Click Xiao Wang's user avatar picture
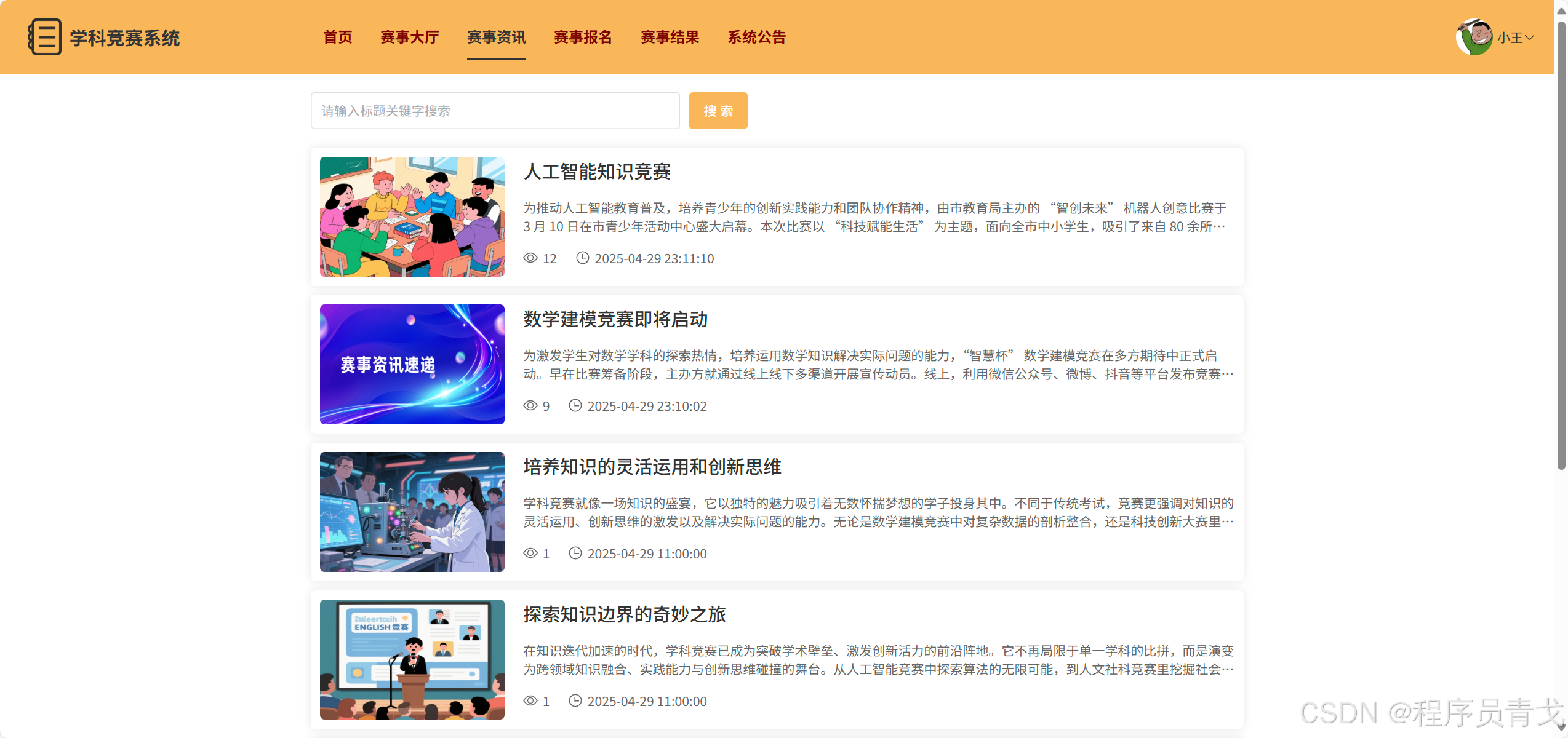The image size is (1568, 738). pos(1474,37)
